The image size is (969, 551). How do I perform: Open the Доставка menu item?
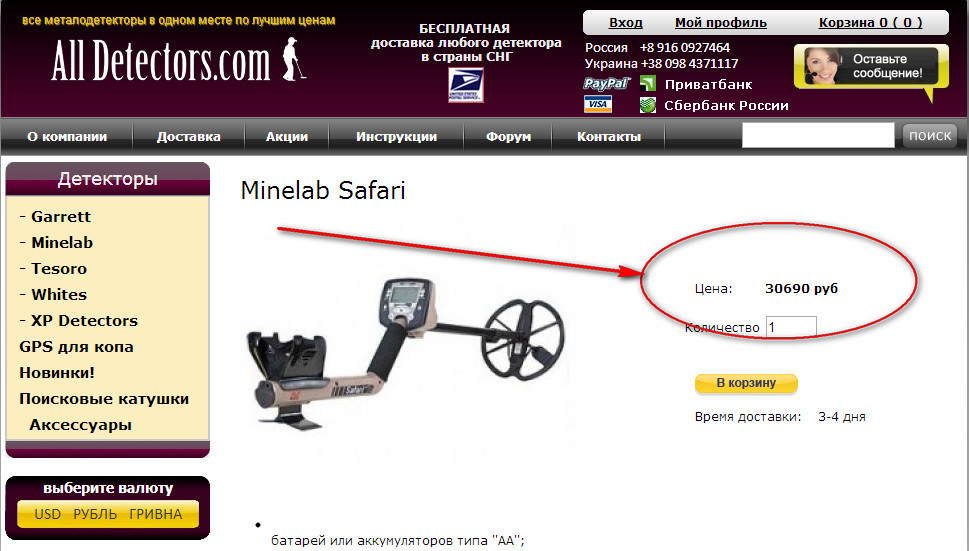tap(188, 137)
